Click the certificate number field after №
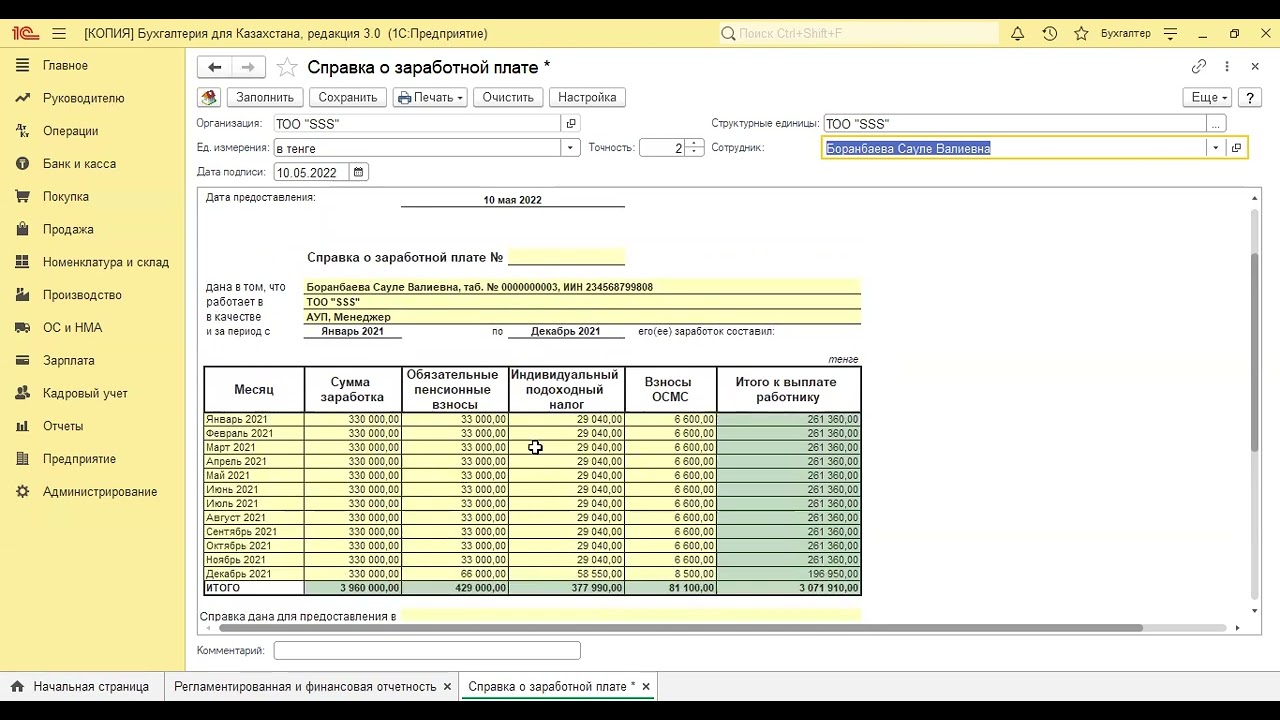1280x720 pixels. click(566, 257)
